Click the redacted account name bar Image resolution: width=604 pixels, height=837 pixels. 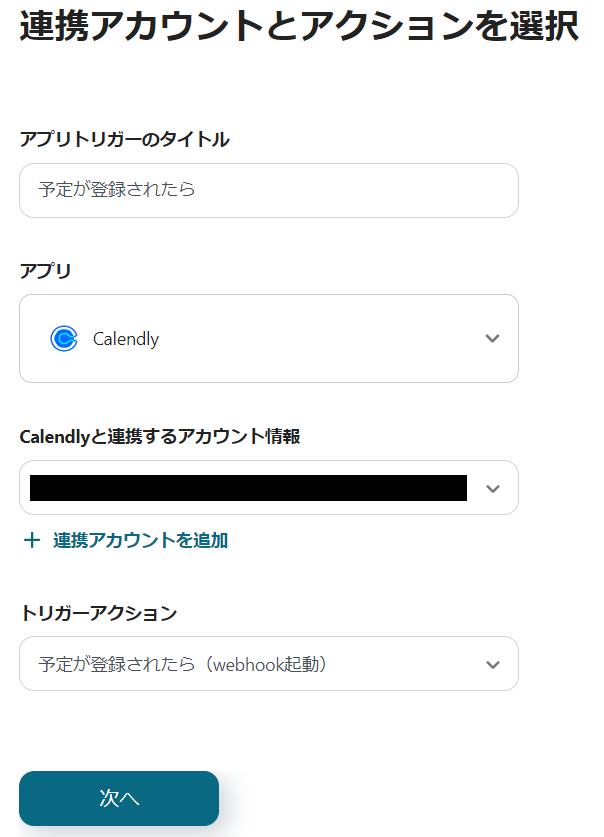(x=248, y=488)
